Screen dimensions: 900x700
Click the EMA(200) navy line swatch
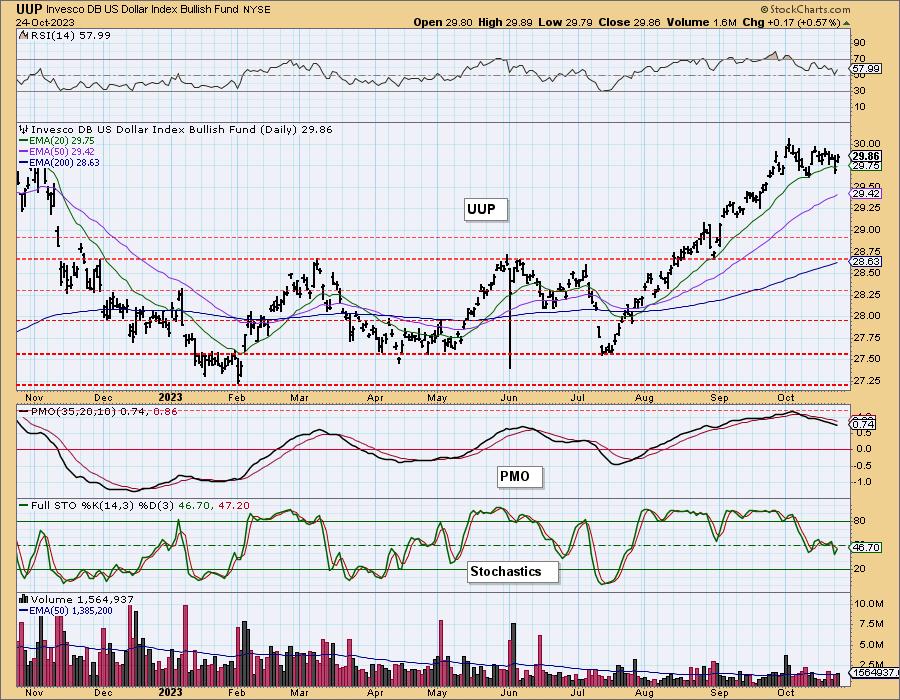coord(24,162)
